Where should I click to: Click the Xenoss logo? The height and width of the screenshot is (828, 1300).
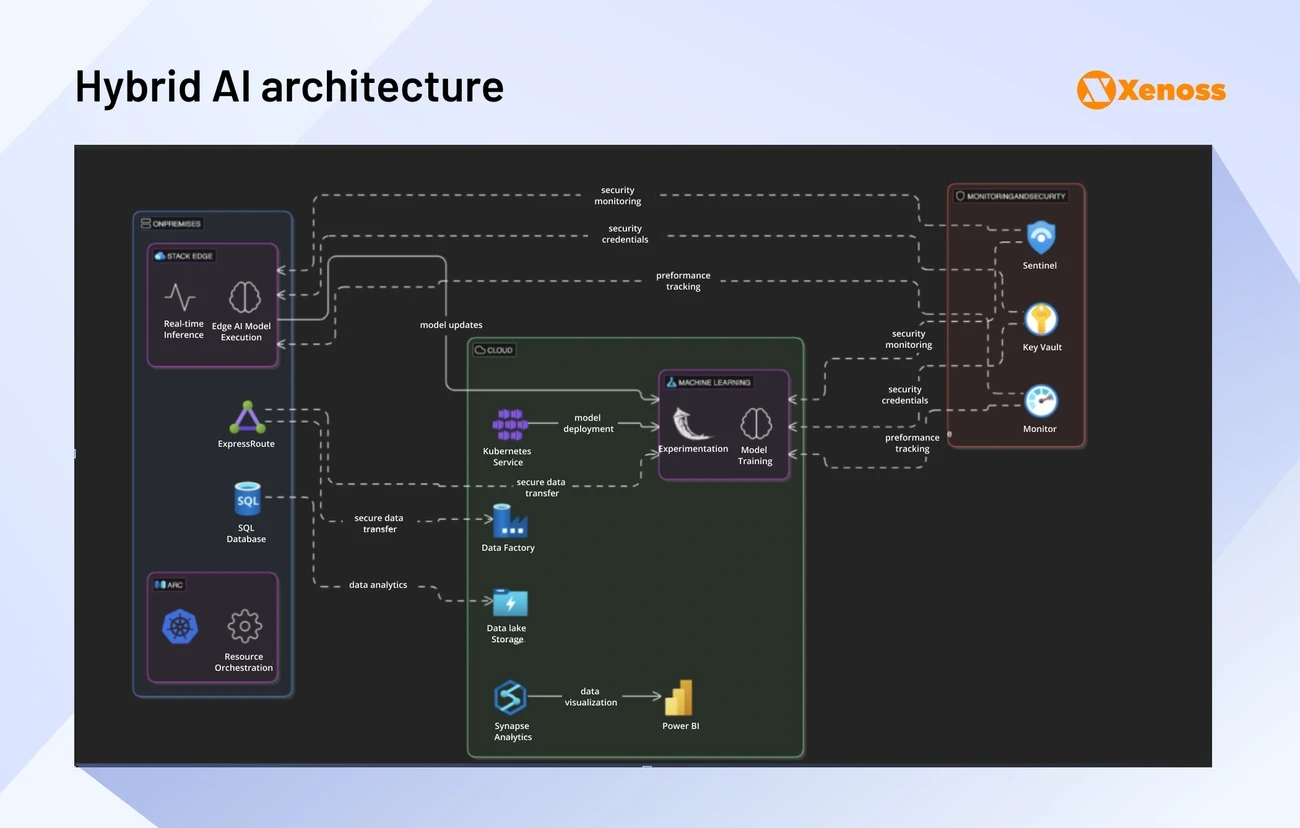tap(1150, 89)
